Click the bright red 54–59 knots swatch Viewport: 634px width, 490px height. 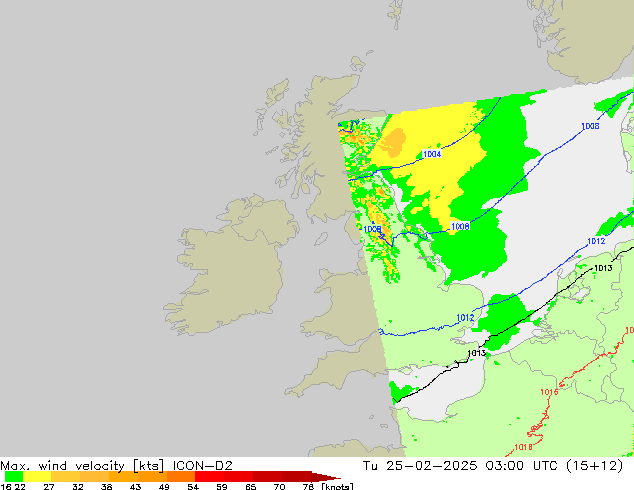click(x=209, y=476)
